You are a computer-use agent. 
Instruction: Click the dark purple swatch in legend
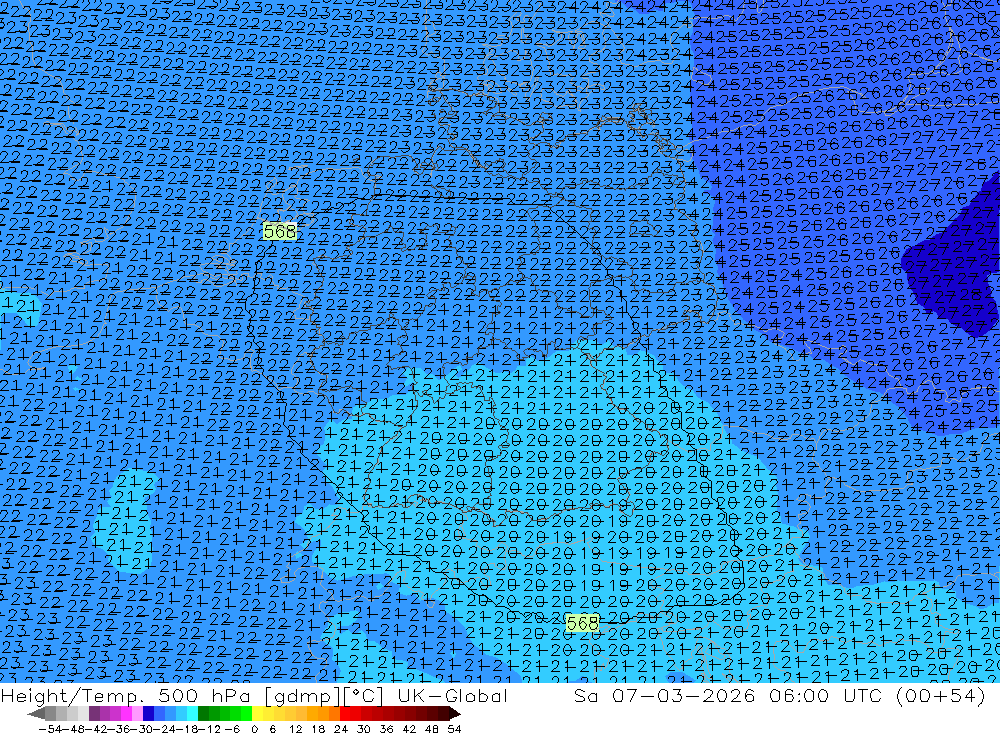point(94,714)
